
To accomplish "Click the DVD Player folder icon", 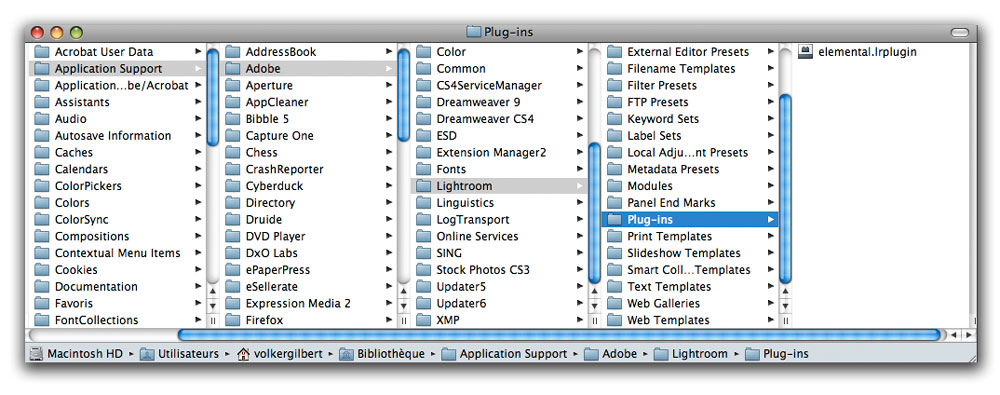I will (x=232, y=236).
